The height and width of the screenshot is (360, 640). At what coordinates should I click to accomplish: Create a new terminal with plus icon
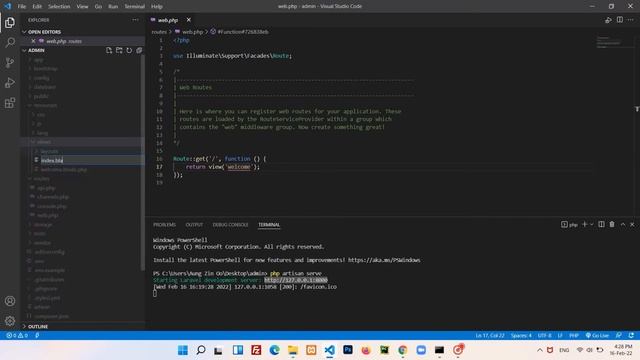[x=584, y=224]
